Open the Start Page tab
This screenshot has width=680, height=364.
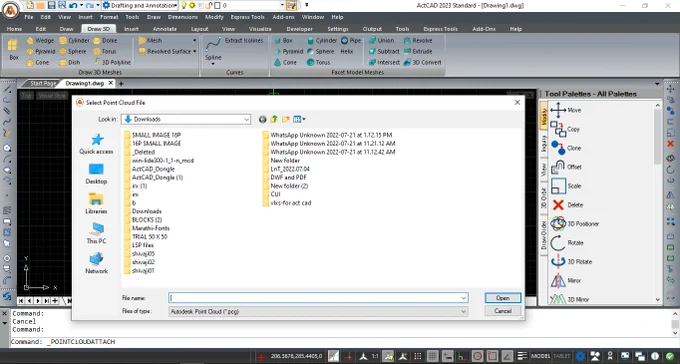pos(43,83)
